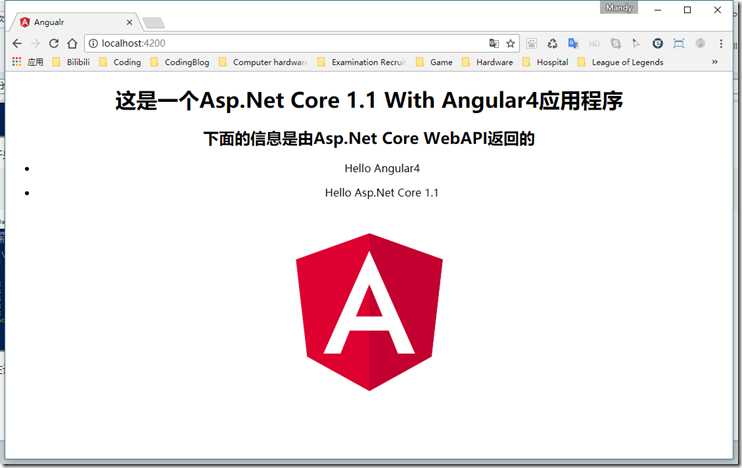Close the Angualr tab
742x468 pixels.
(x=130, y=22)
